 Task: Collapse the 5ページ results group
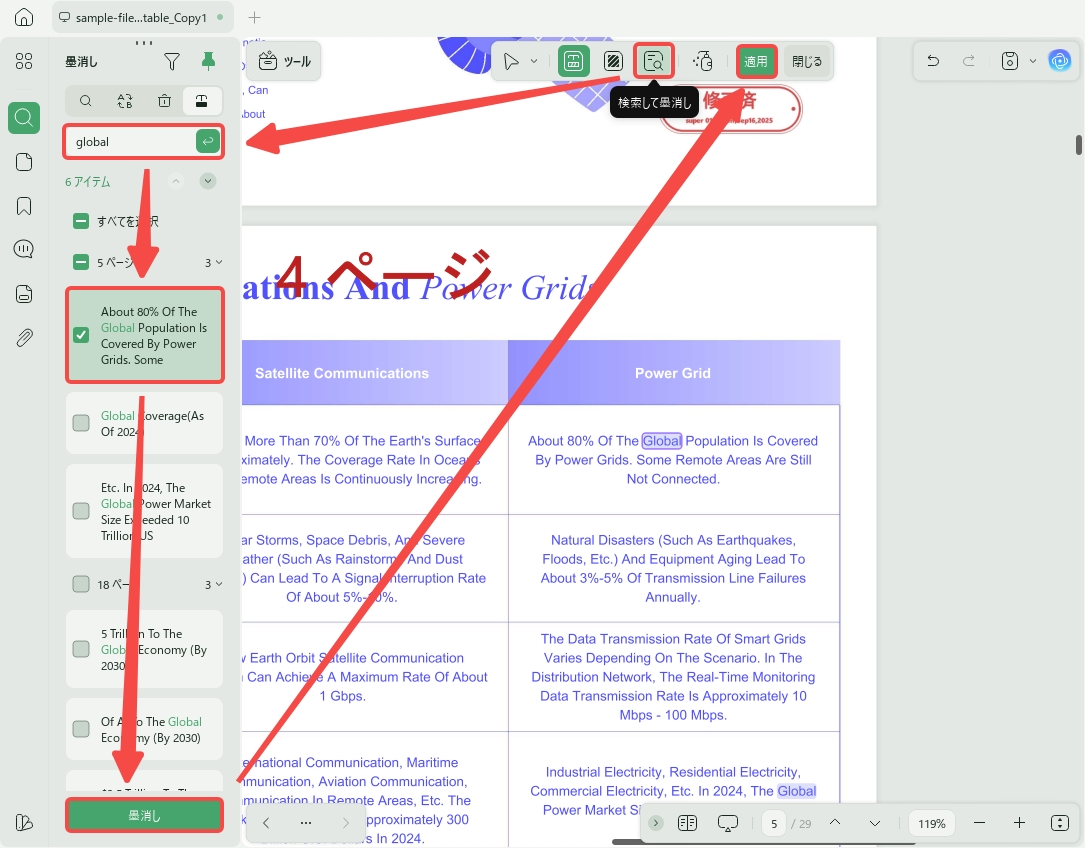pos(219,262)
